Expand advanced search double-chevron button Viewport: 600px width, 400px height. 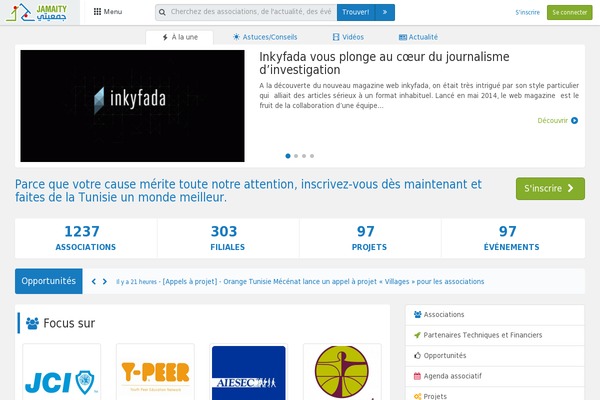click(385, 12)
